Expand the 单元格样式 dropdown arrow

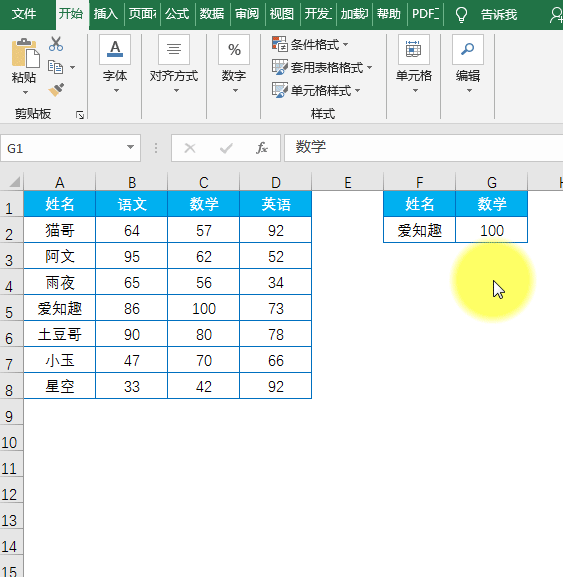(x=357, y=90)
